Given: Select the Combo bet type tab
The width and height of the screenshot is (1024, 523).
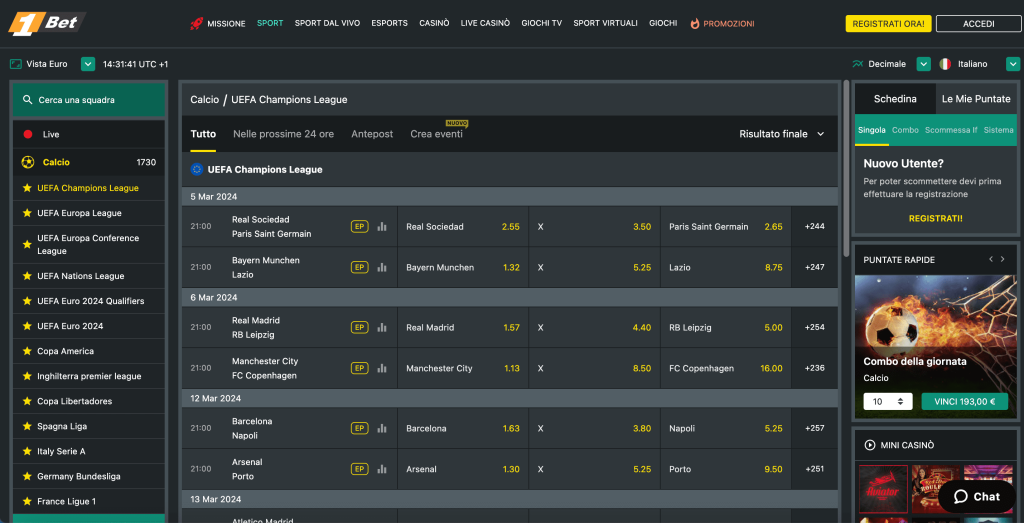Looking at the screenshot, I should pos(905,130).
